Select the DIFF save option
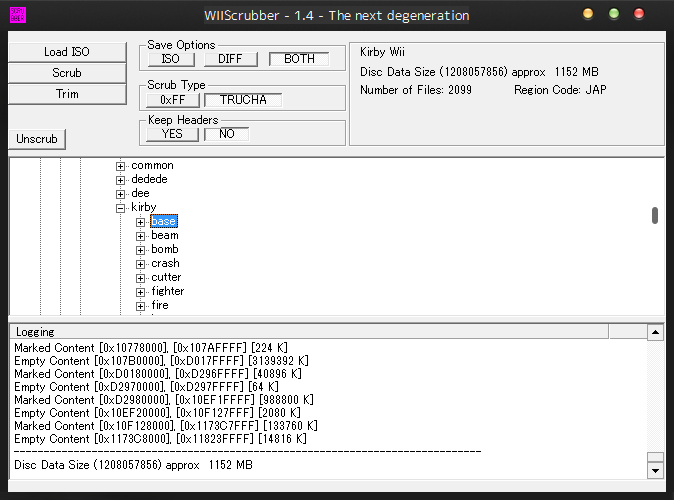 [230, 59]
